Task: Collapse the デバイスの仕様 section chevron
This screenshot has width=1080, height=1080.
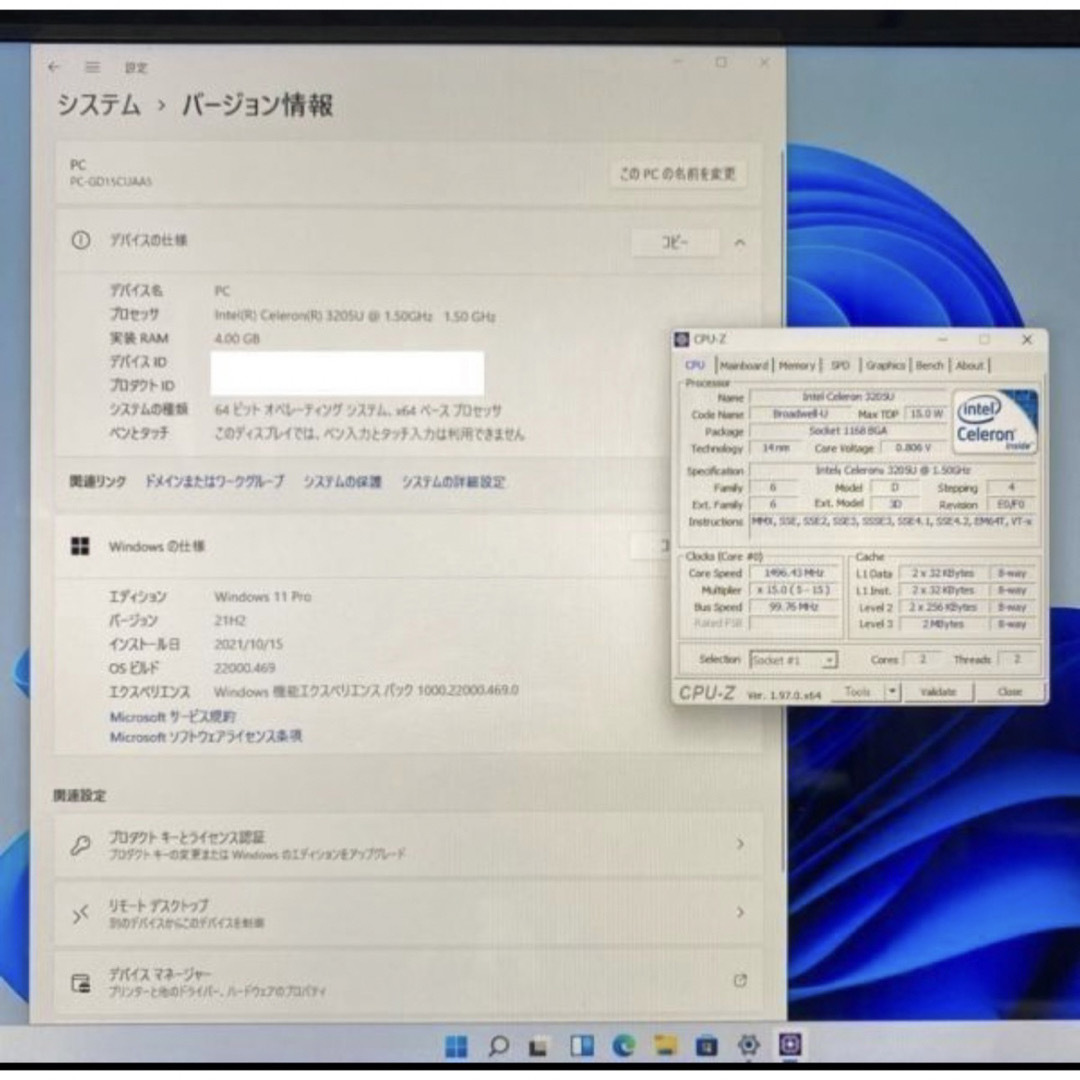Action: (740, 242)
